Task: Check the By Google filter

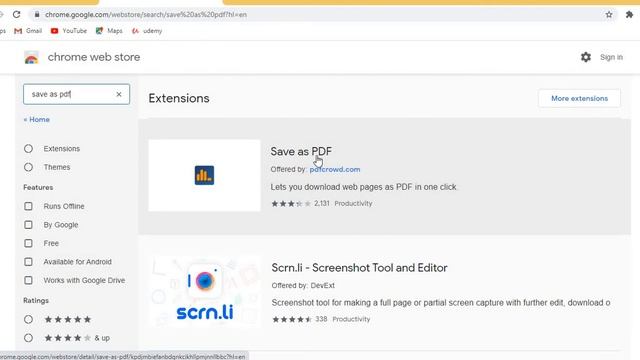Action: [x=28, y=225]
